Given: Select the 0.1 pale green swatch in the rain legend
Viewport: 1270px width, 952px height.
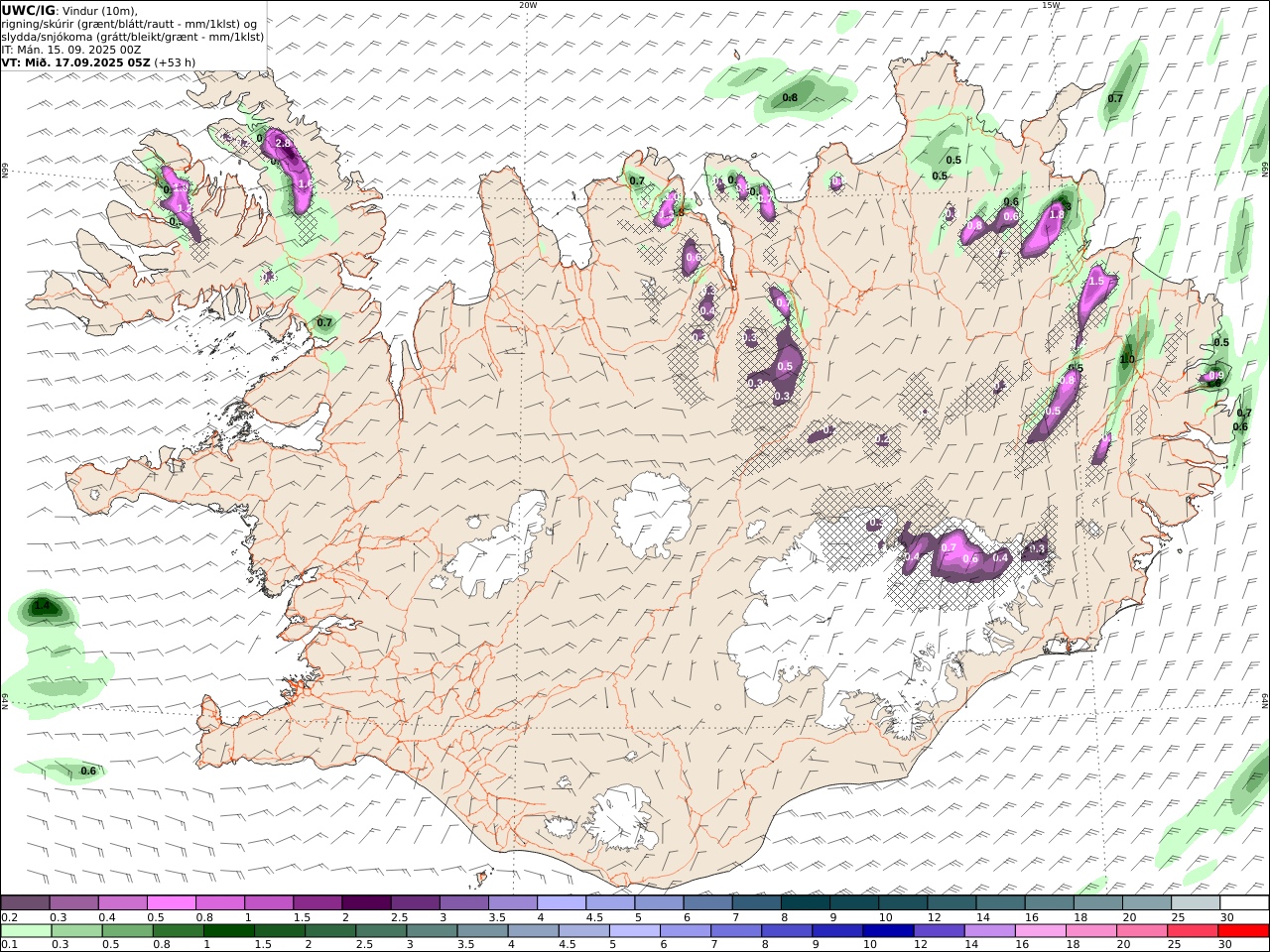Looking at the screenshot, I should pos(26,931).
